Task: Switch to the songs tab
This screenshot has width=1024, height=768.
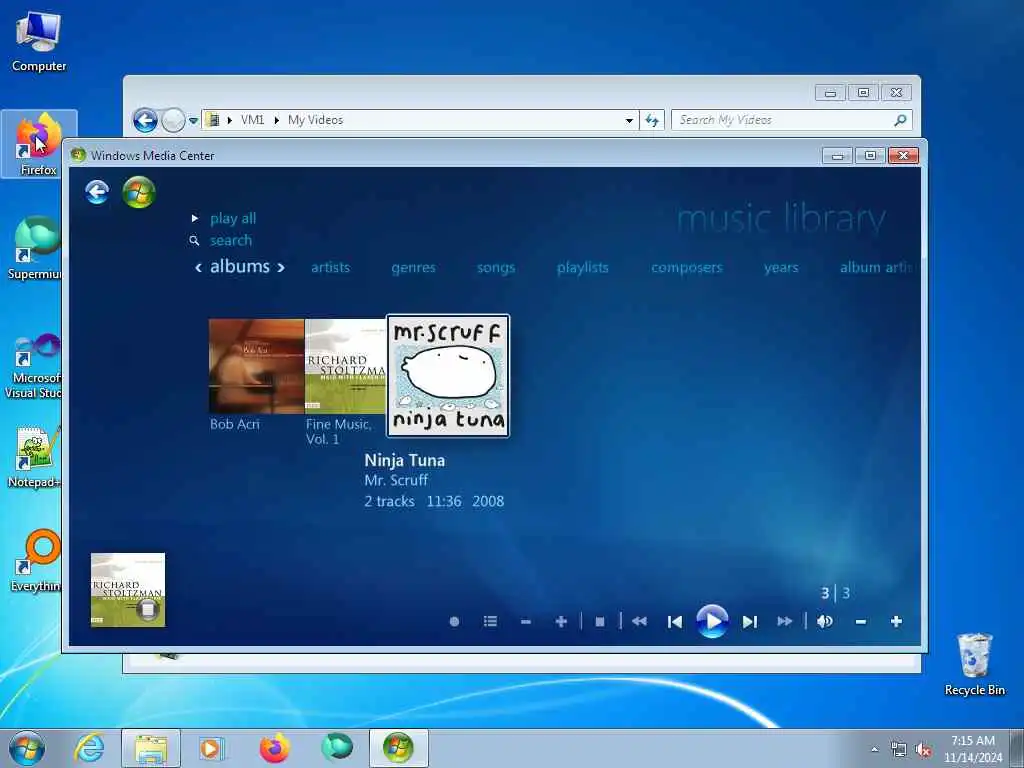Action: [x=496, y=267]
